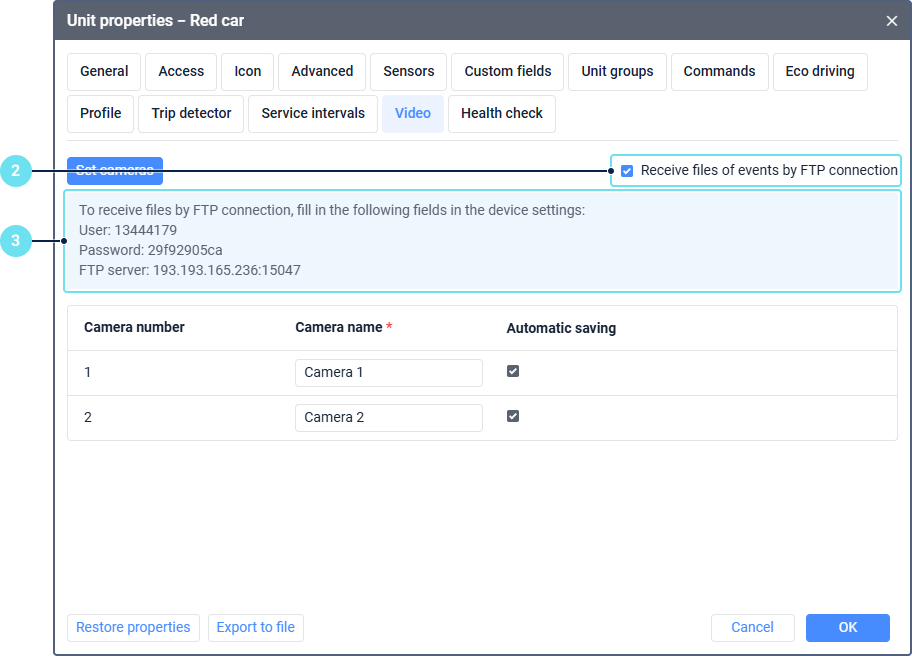Select the Trip detector tab

191,113
